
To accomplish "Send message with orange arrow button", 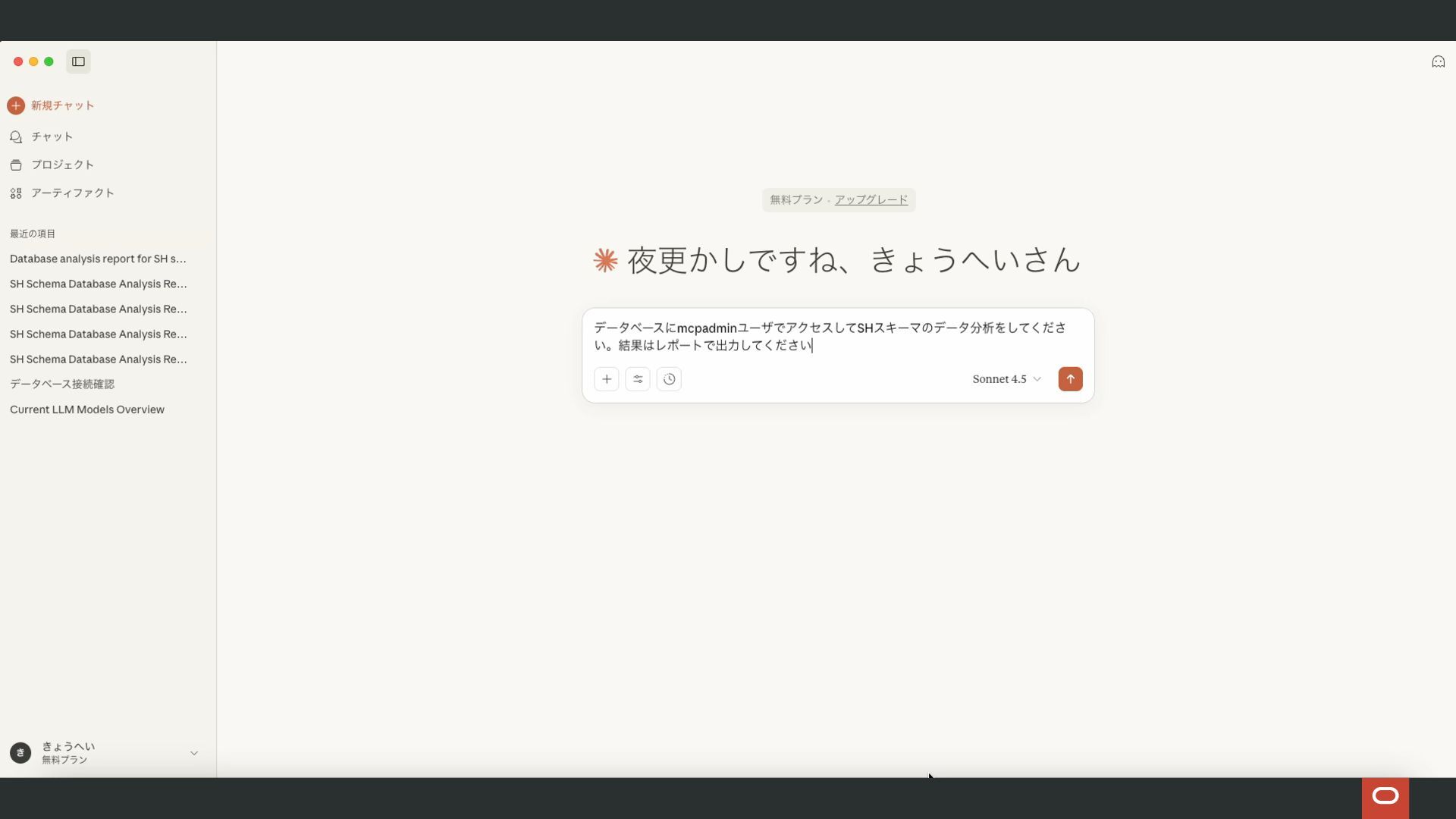I will [1070, 379].
